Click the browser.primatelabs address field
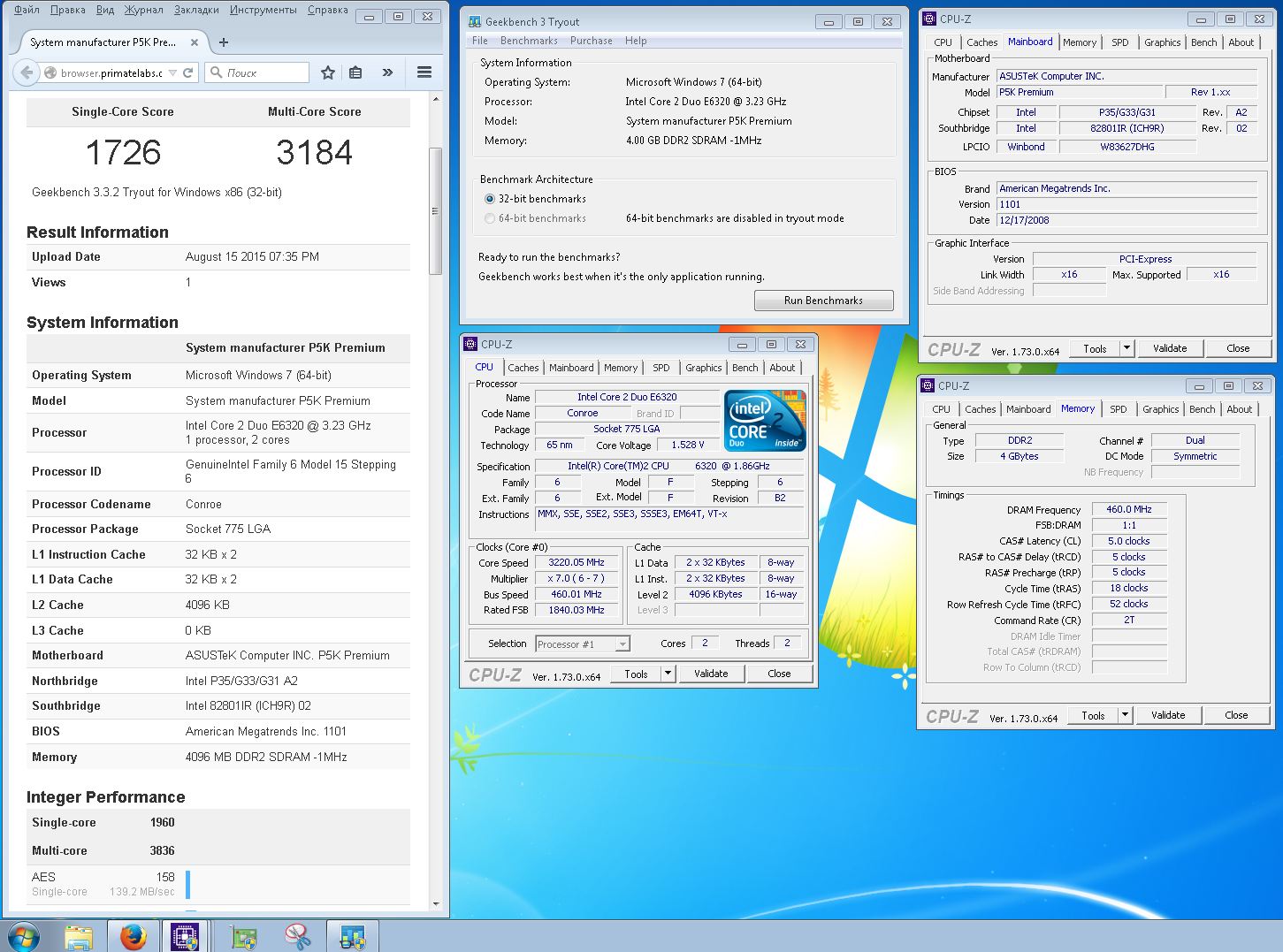1283x952 pixels. pyautogui.click(x=111, y=73)
